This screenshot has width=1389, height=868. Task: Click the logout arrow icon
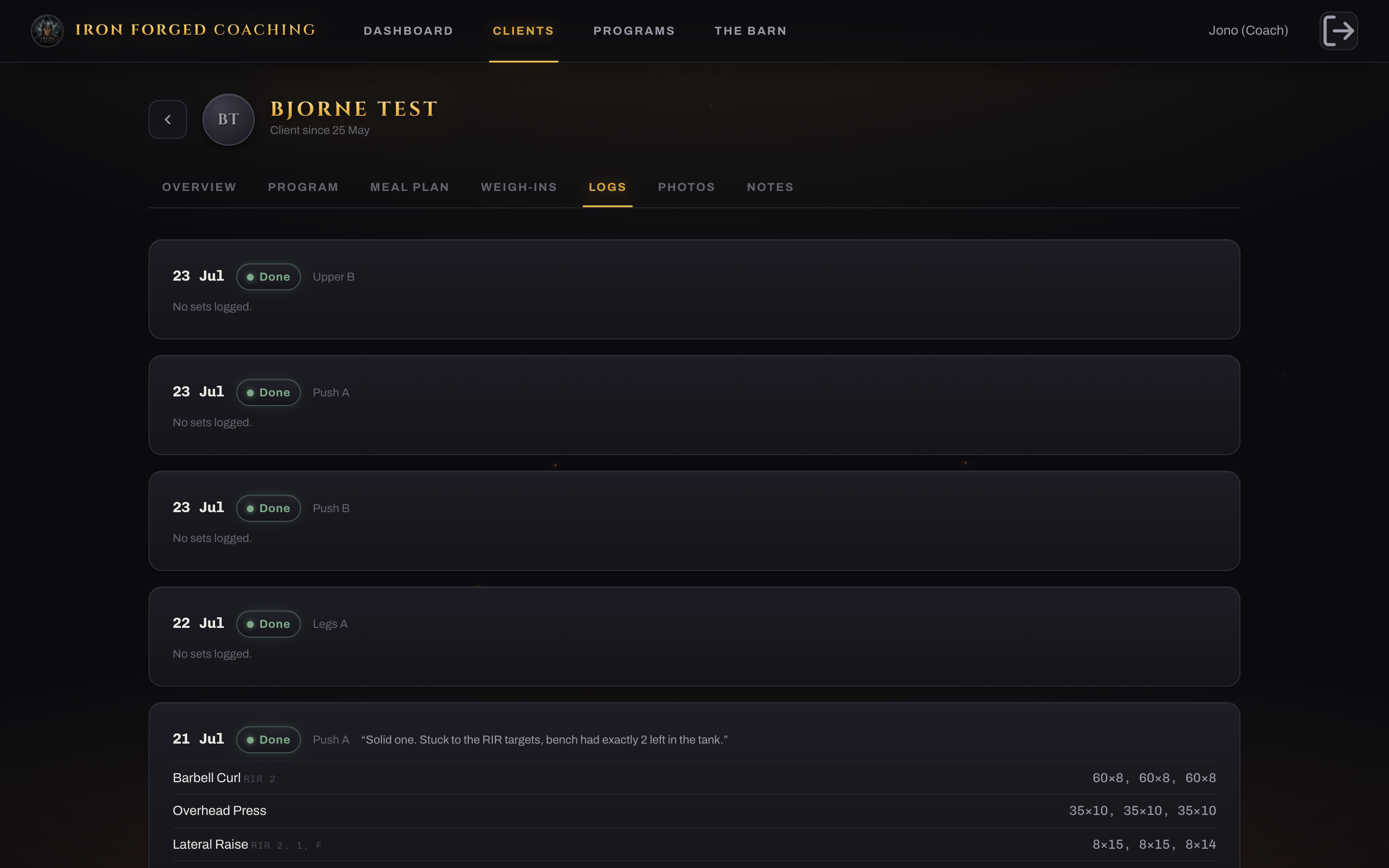click(1338, 30)
